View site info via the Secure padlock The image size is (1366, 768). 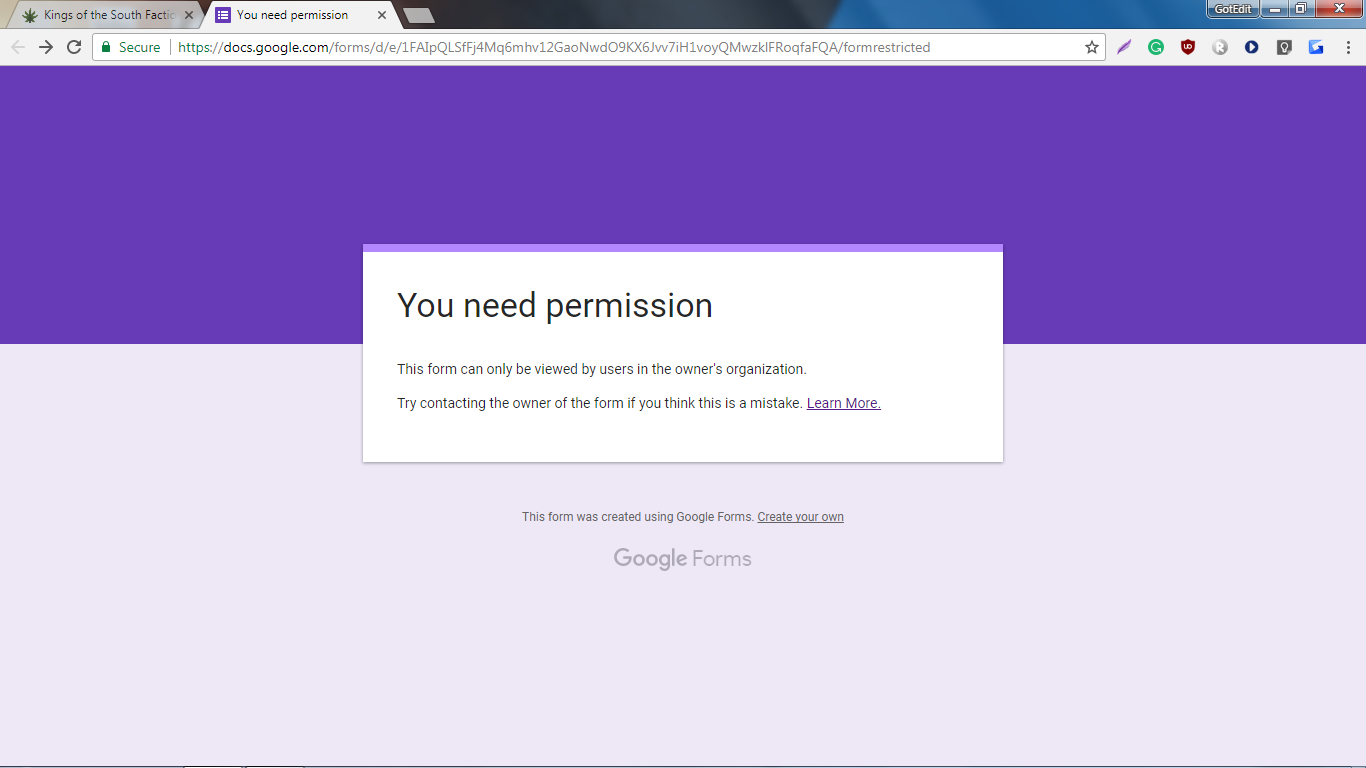click(107, 47)
